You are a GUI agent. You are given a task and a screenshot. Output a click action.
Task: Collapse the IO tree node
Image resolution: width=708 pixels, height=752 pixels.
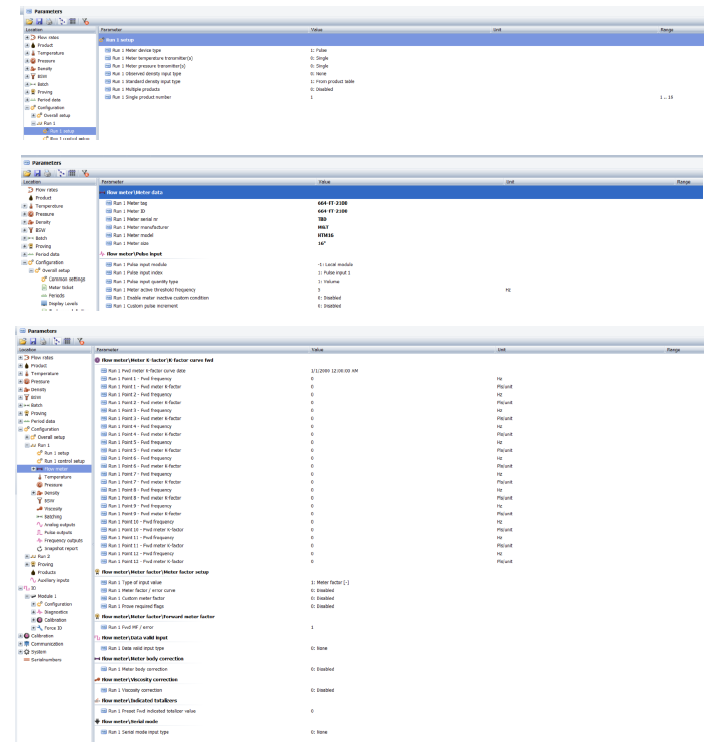[x=20, y=588]
